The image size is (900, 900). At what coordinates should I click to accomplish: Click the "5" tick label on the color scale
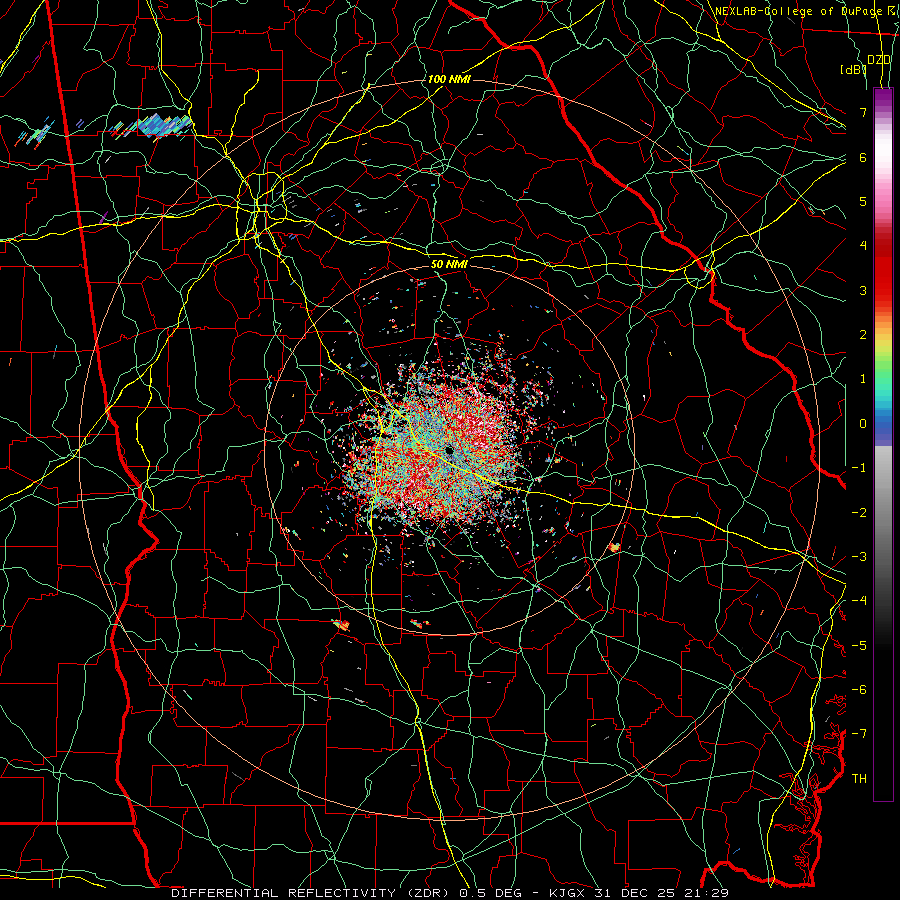point(863,201)
